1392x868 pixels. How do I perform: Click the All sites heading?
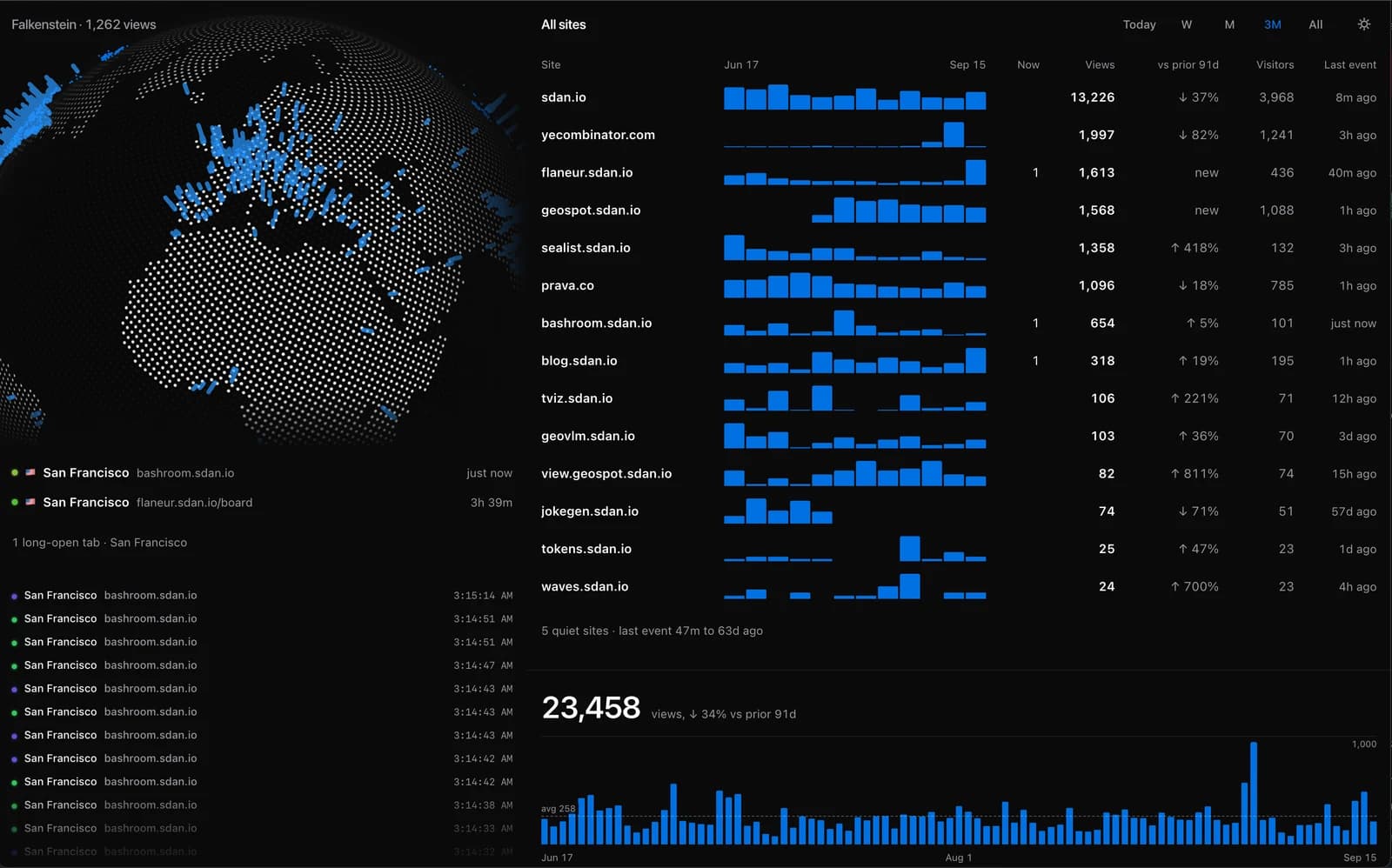point(563,24)
